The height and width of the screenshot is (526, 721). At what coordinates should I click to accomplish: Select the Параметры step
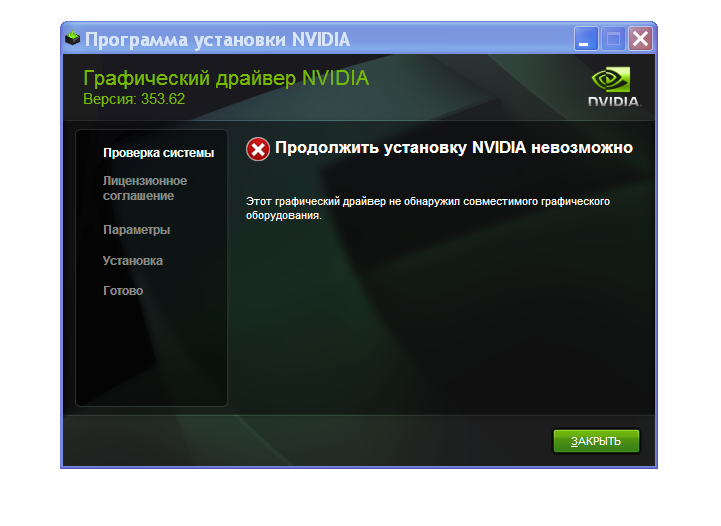137,229
